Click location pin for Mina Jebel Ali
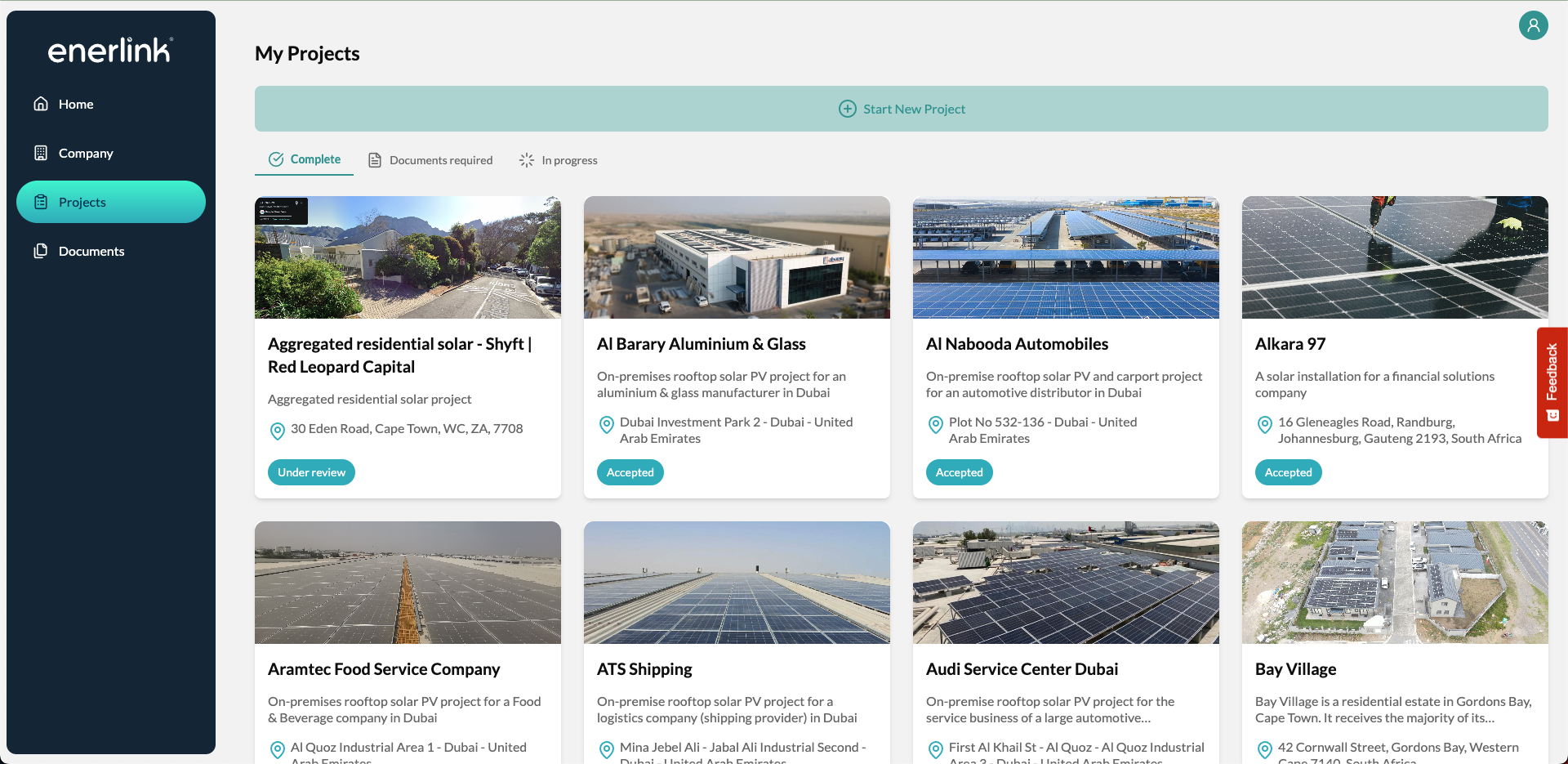 (607, 750)
